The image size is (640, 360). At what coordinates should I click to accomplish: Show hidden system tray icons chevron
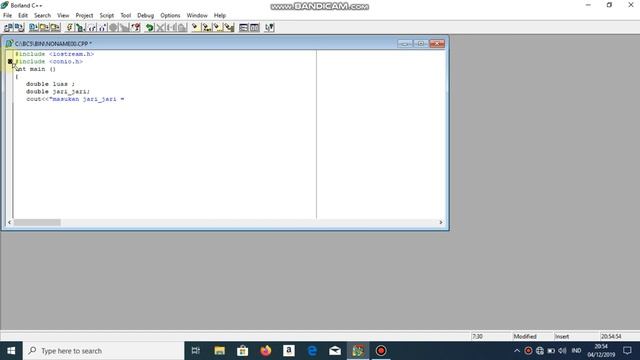point(517,351)
